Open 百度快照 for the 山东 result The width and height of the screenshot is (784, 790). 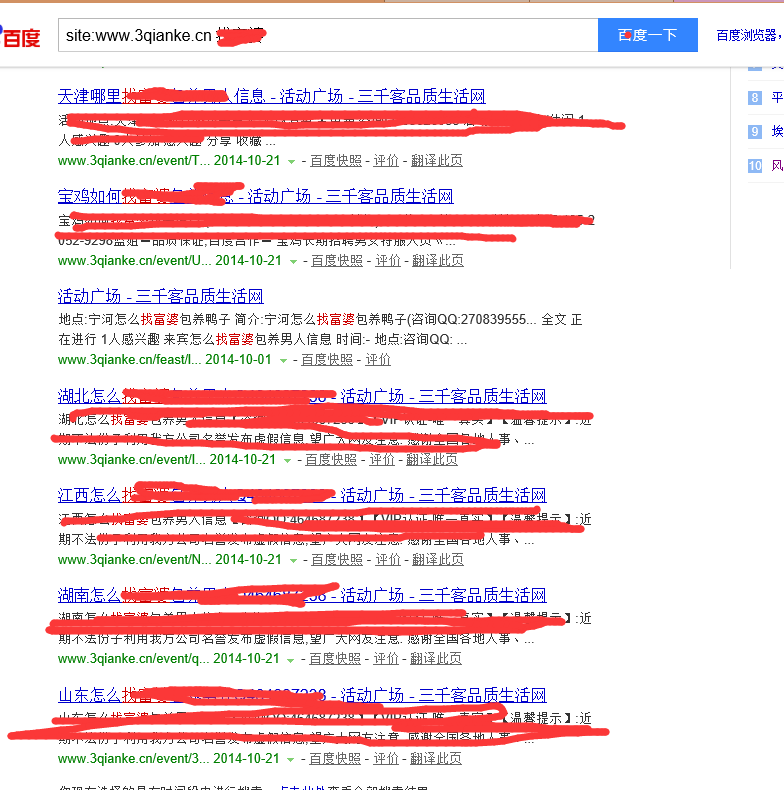click(335, 758)
